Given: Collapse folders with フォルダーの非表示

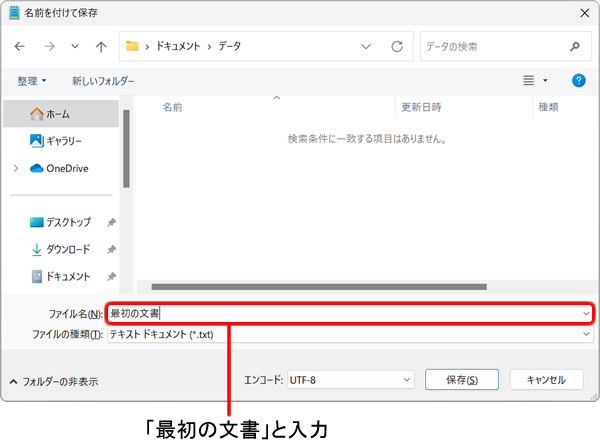Looking at the screenshot, I should [54, 381].
